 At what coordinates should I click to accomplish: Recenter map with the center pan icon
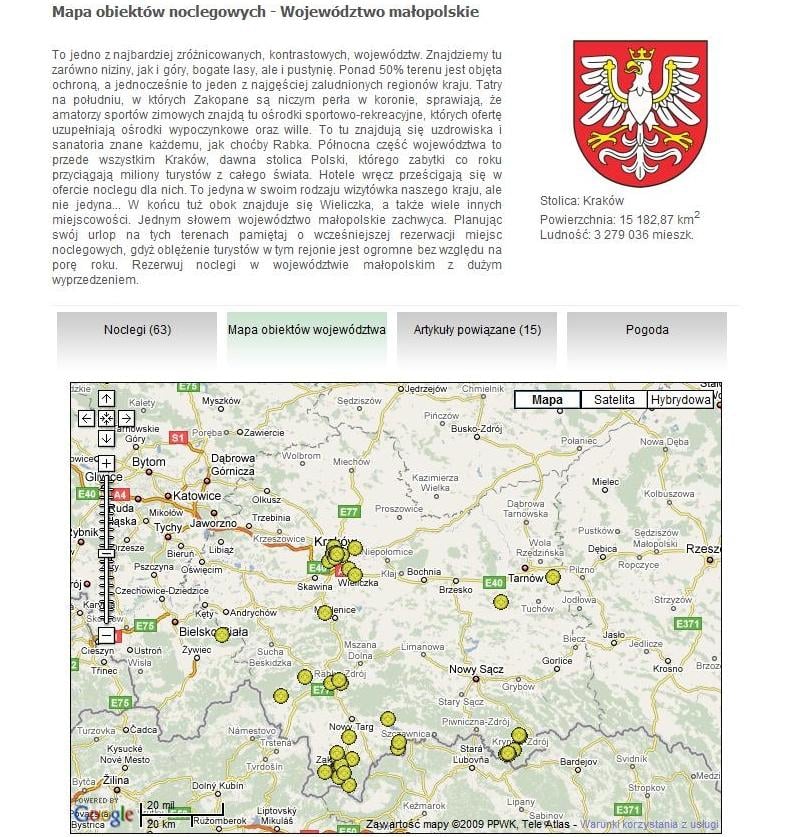tap(106, 418)
